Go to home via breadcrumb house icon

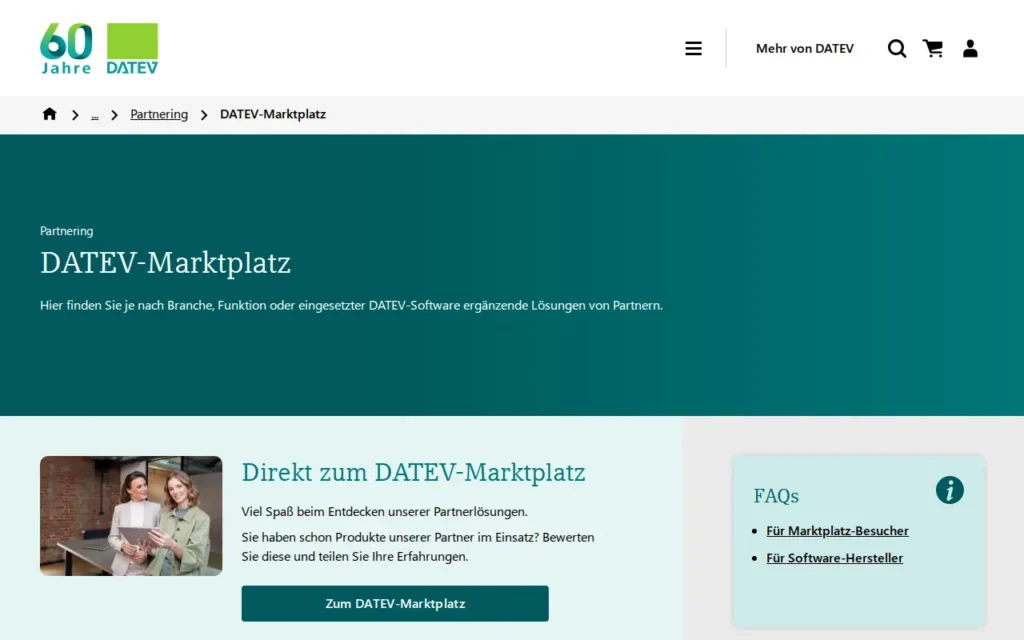click(x=50, y=114)
